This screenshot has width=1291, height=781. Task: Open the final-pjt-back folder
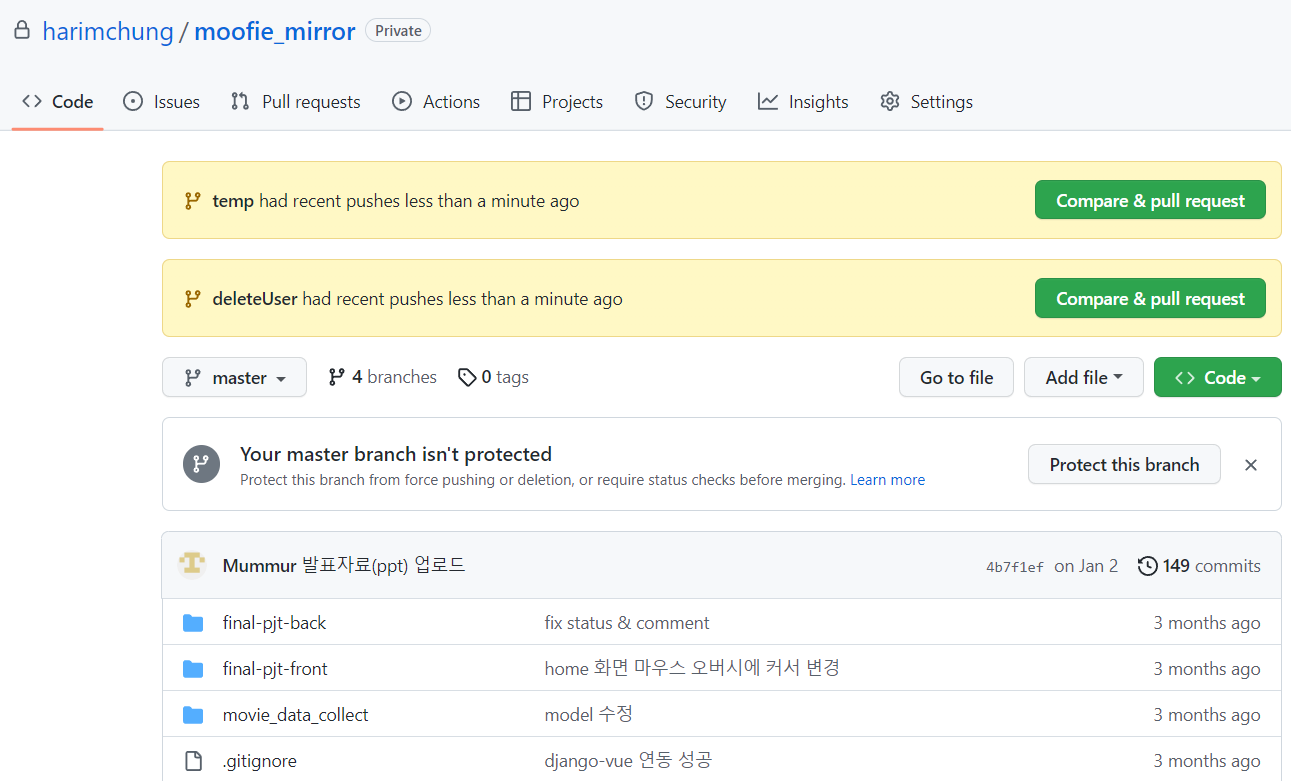(274, 623)
